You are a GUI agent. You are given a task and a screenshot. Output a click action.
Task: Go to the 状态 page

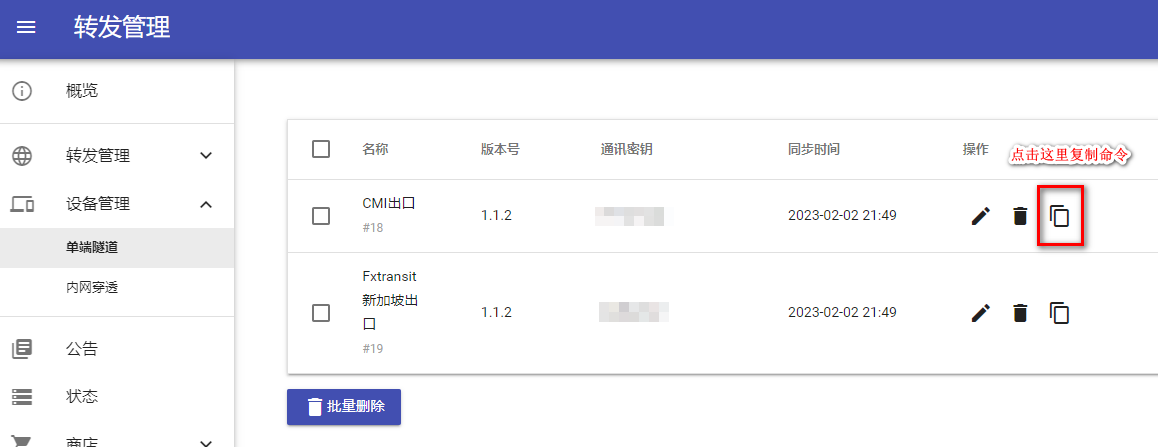[117, 397]
